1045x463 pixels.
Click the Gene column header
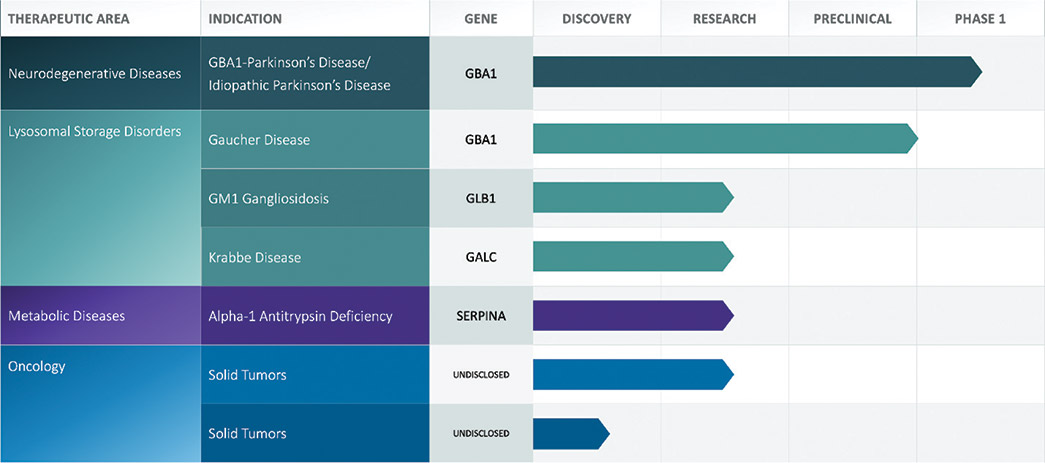tap(480, 19)
